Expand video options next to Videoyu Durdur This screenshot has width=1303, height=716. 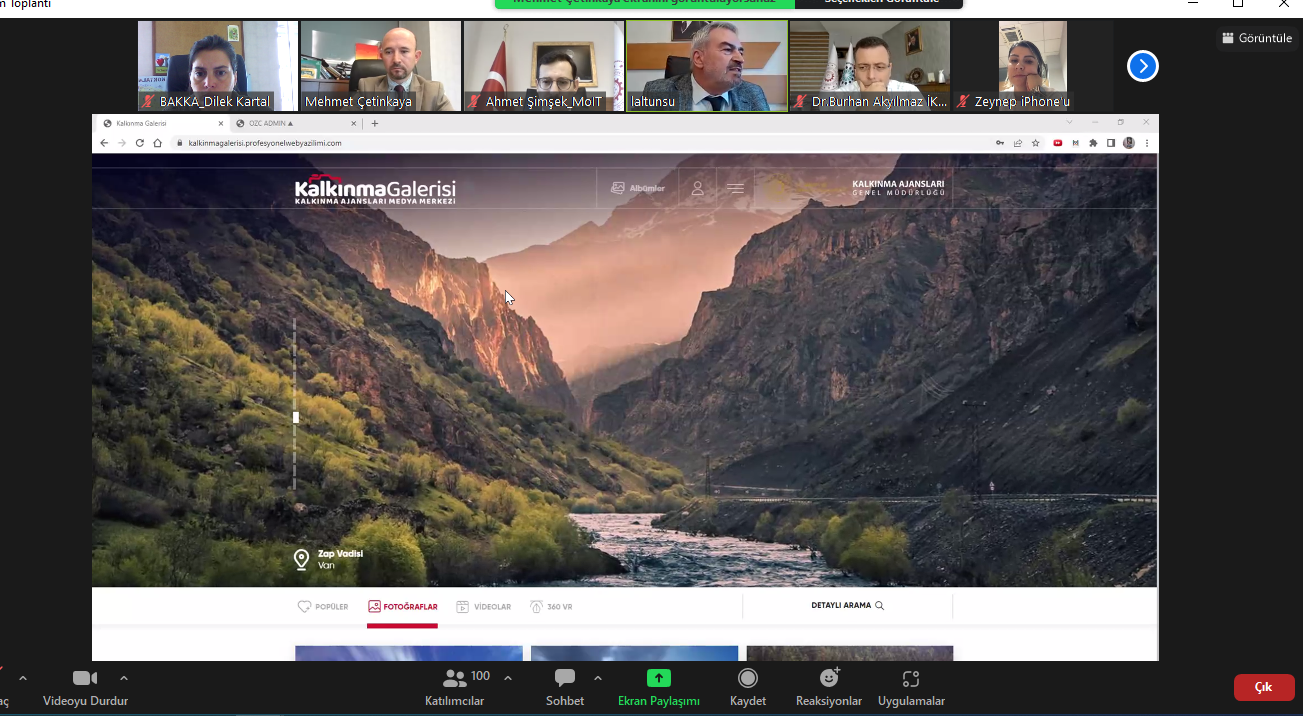(124, 678)
